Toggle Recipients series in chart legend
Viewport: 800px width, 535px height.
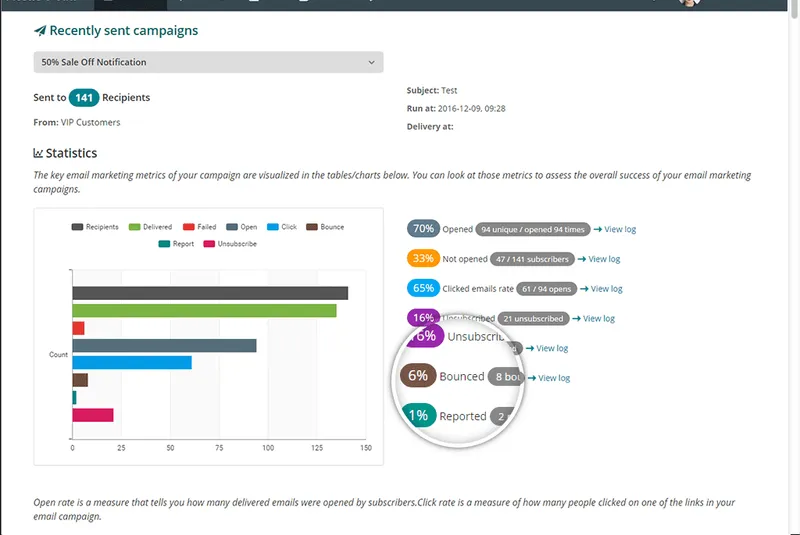point(95,227)
